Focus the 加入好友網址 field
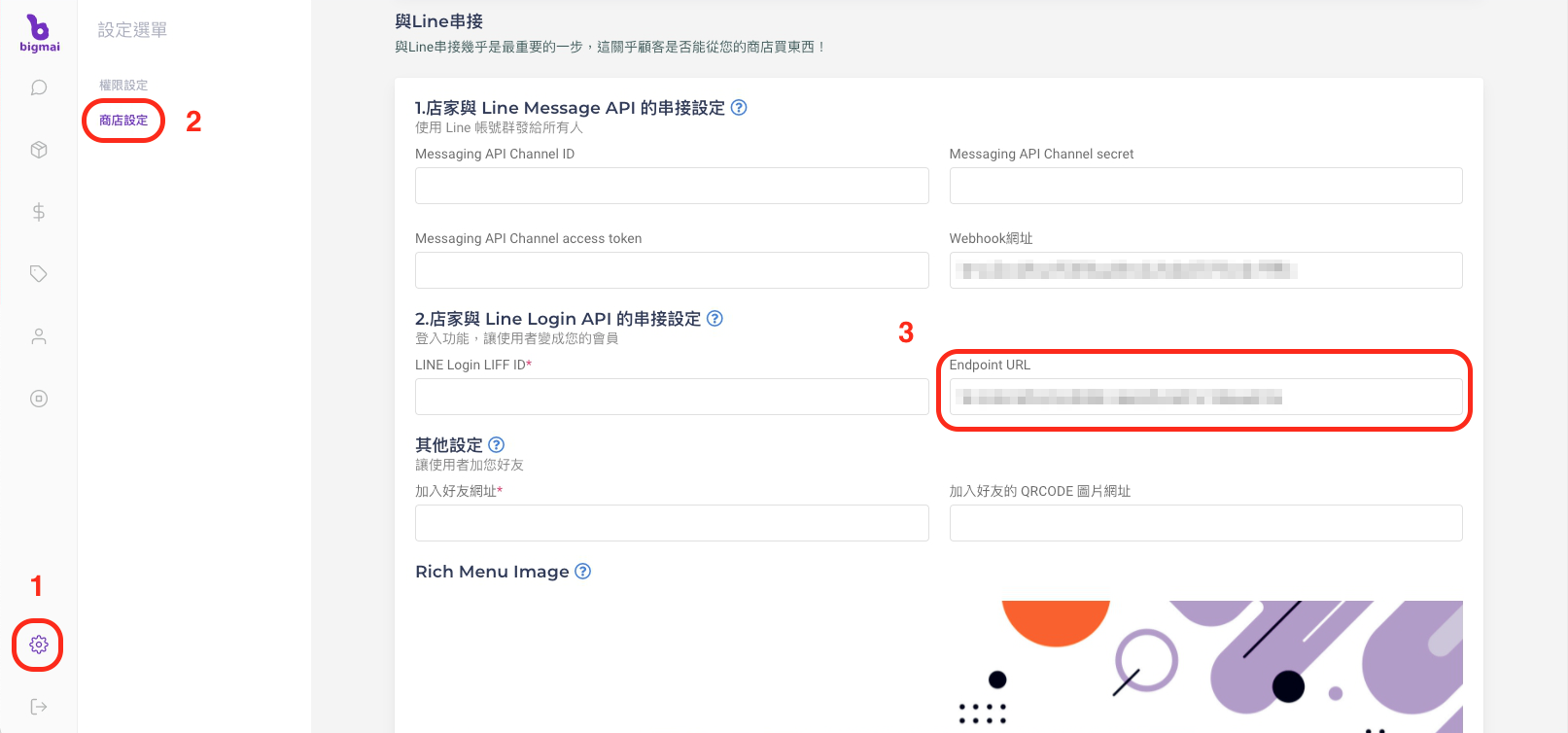Screen dimensions: 1568x733 point(672,523)
